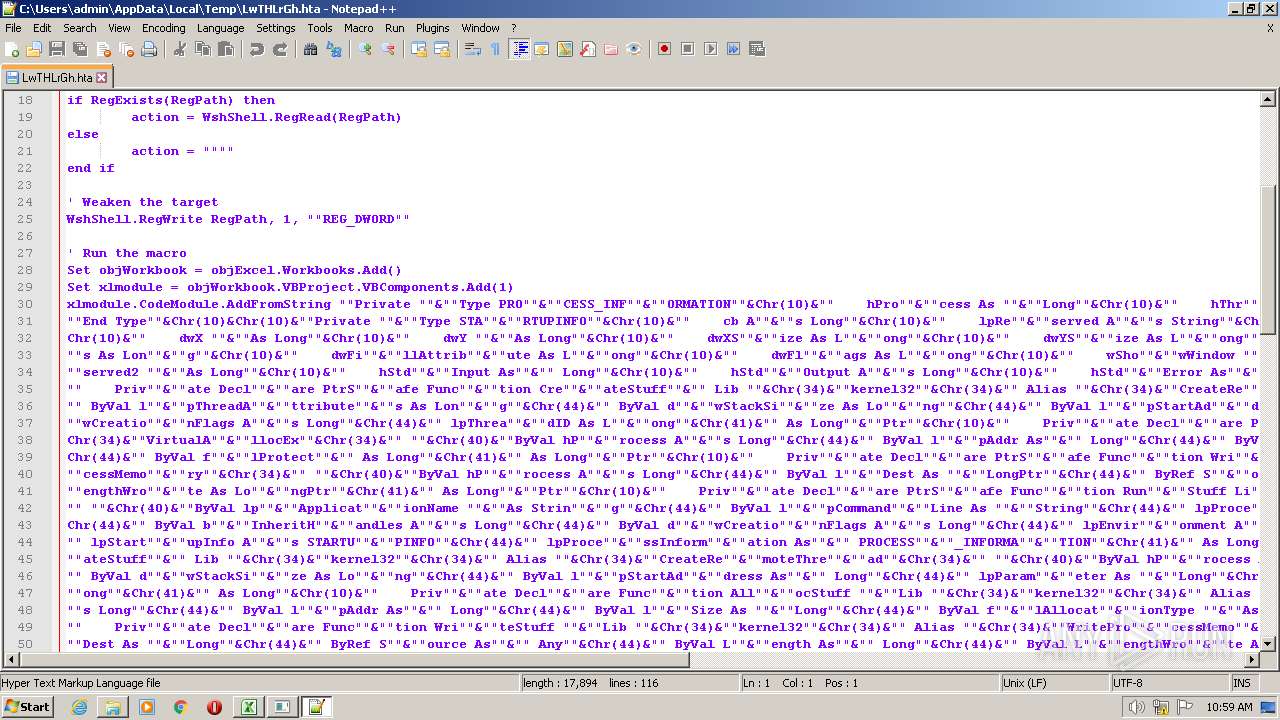Viewport: 1280px width, 720px height.
Task: Close the LwTHLrGh.hta tab
Action: [101, 77]
